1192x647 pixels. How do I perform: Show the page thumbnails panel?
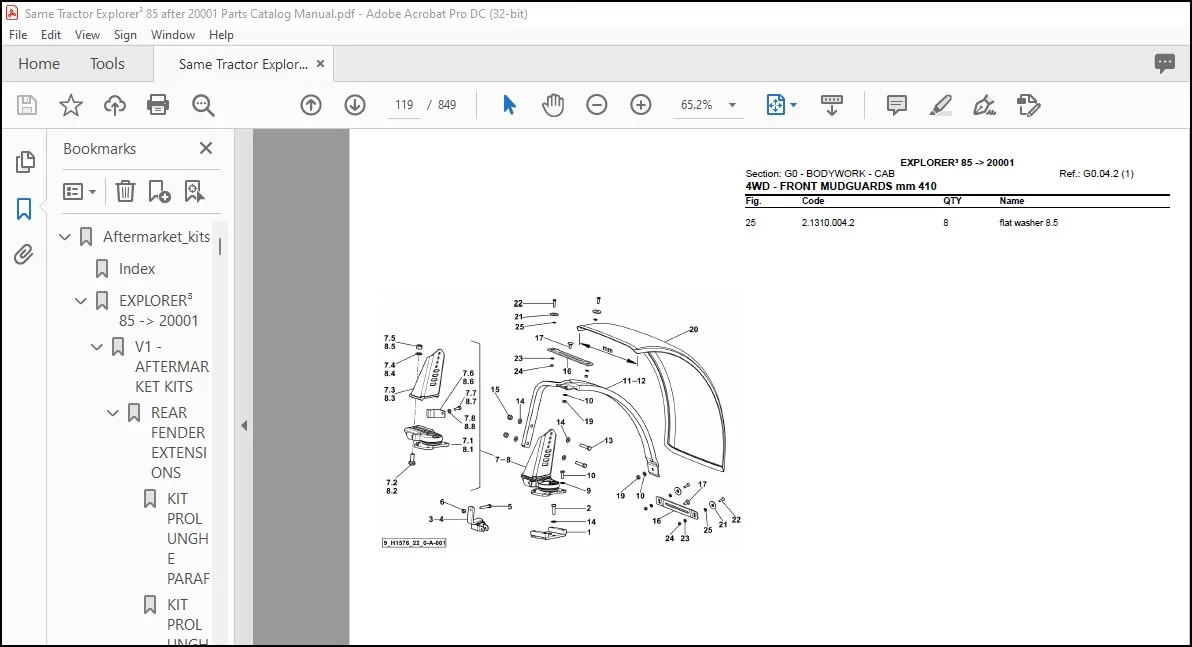(x=24, y=162)
